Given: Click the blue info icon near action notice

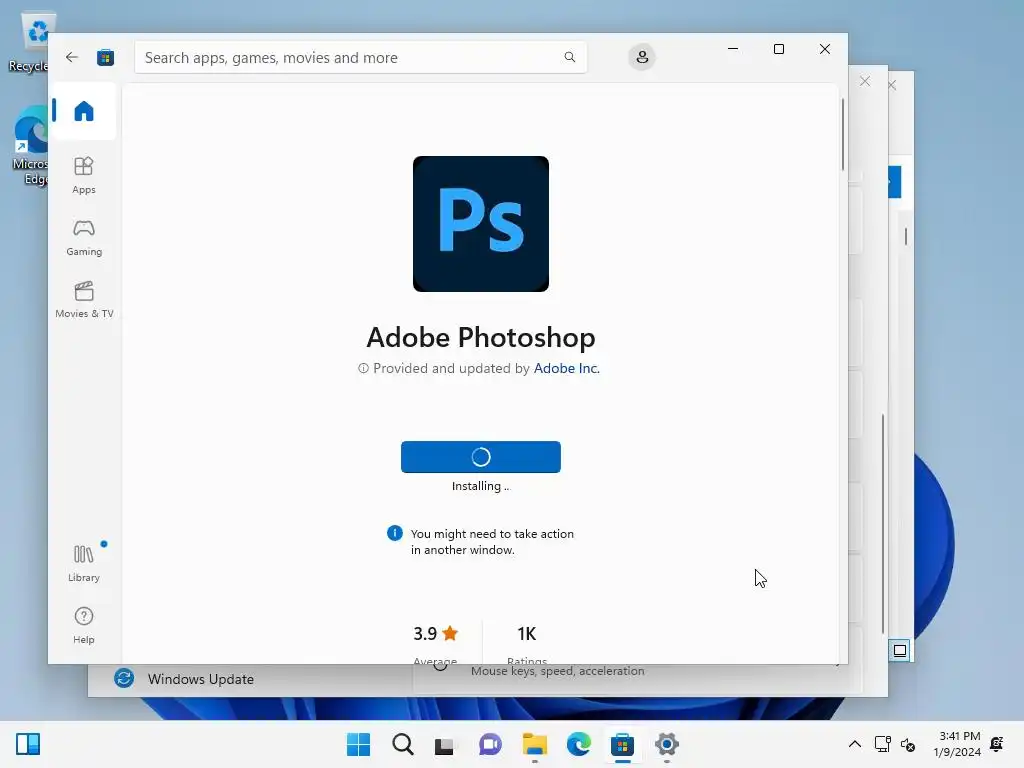Looking at the screenshot, I should point(394,534).
